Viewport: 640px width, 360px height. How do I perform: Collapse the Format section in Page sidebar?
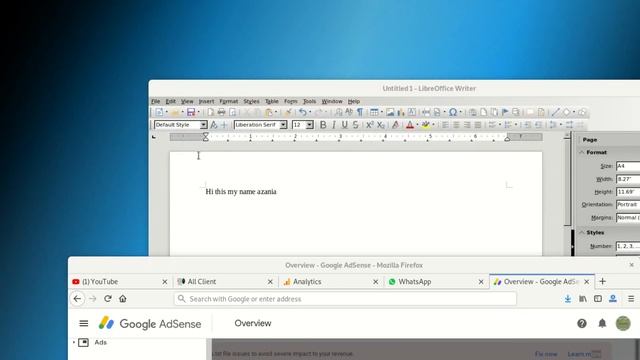tap(582, 152)
